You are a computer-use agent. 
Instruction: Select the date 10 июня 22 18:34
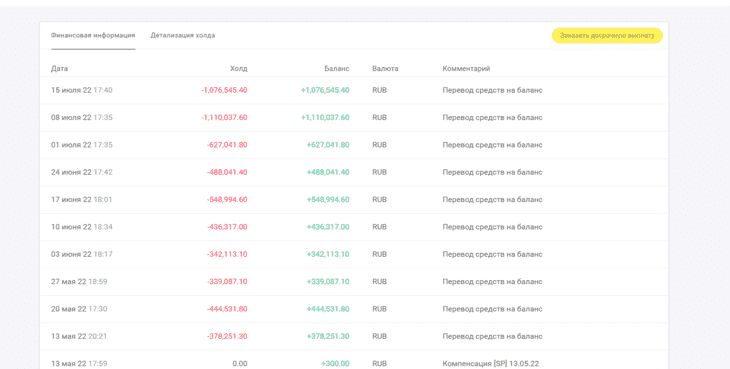[81, 227]
